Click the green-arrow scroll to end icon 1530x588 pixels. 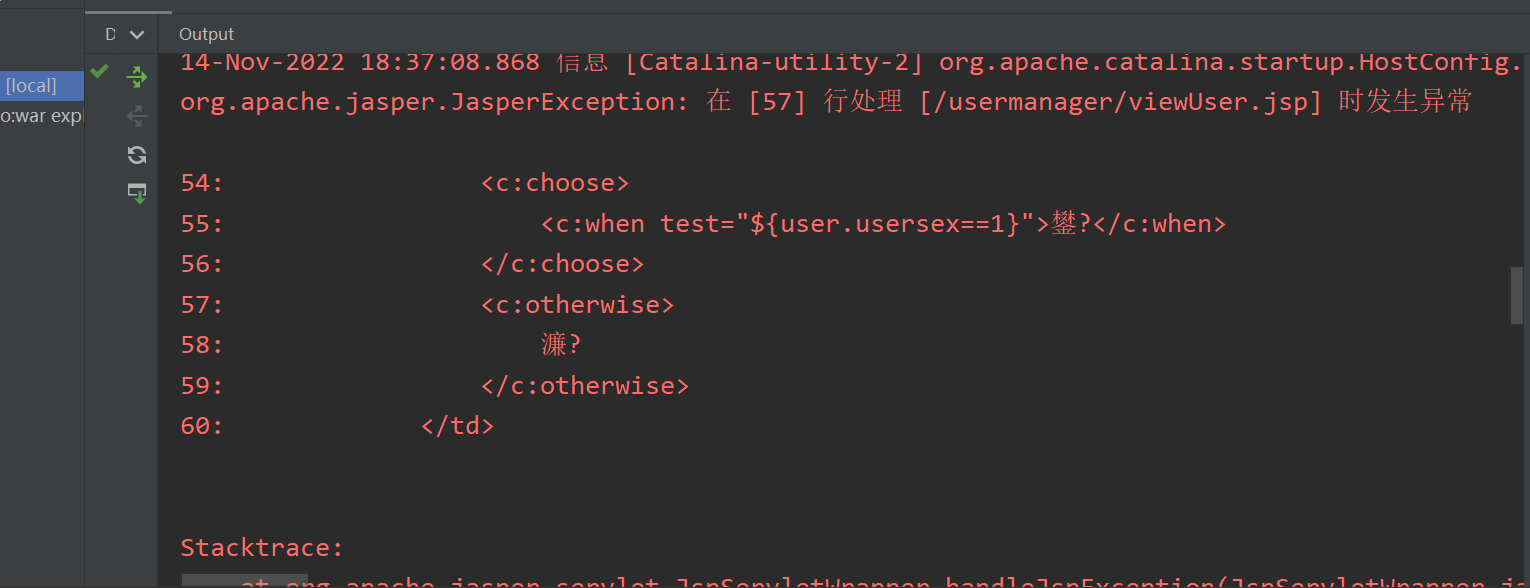137,193
